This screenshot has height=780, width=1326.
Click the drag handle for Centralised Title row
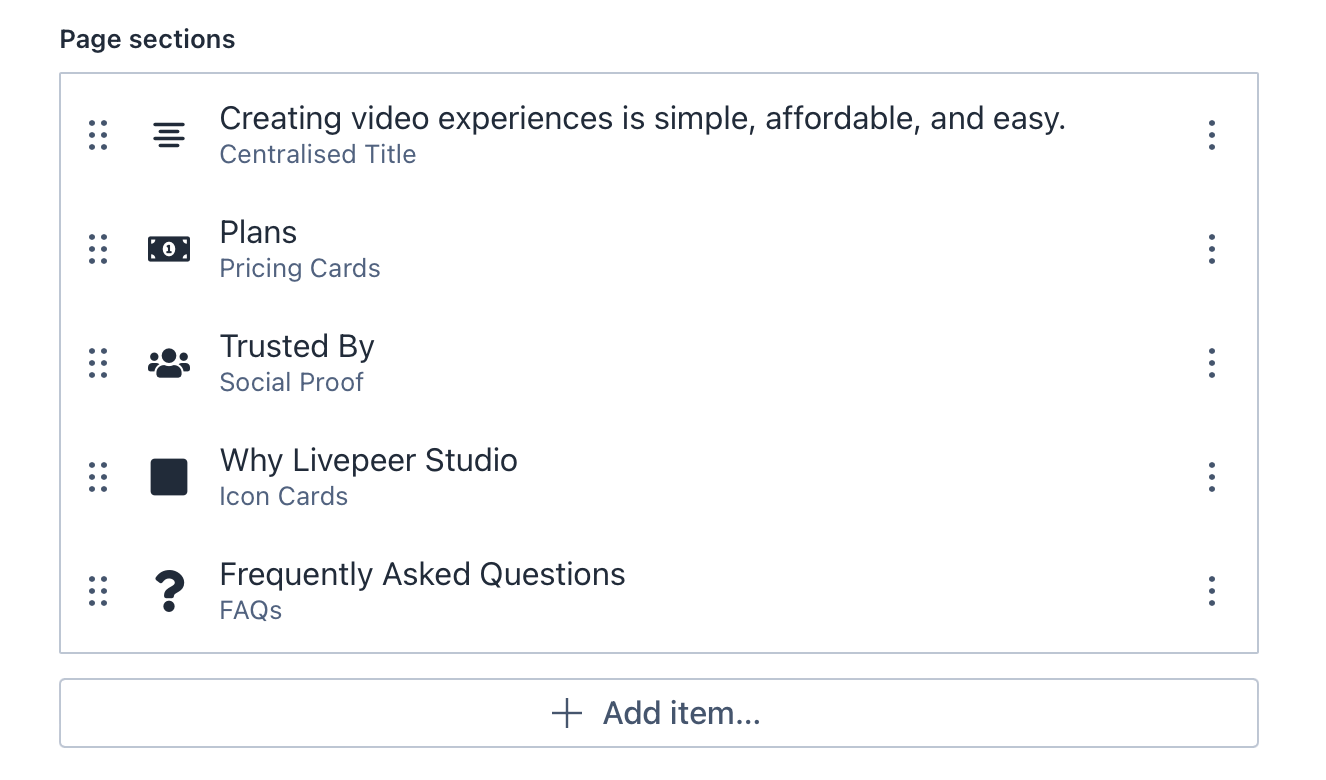pos(98,135)
